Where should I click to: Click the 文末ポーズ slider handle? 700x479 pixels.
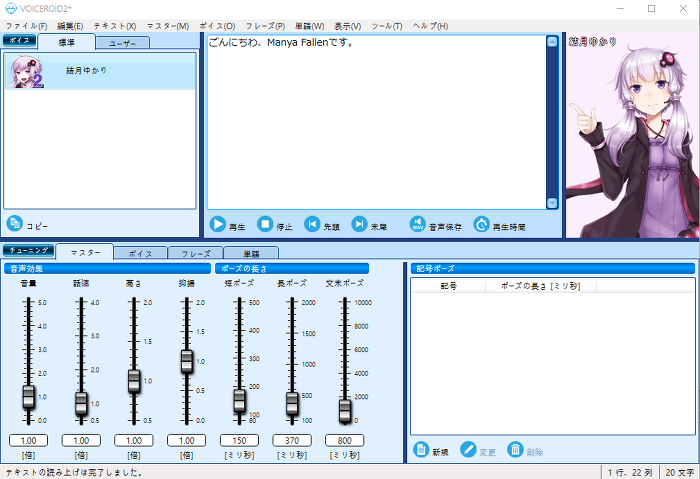click(x=345, y=411)
